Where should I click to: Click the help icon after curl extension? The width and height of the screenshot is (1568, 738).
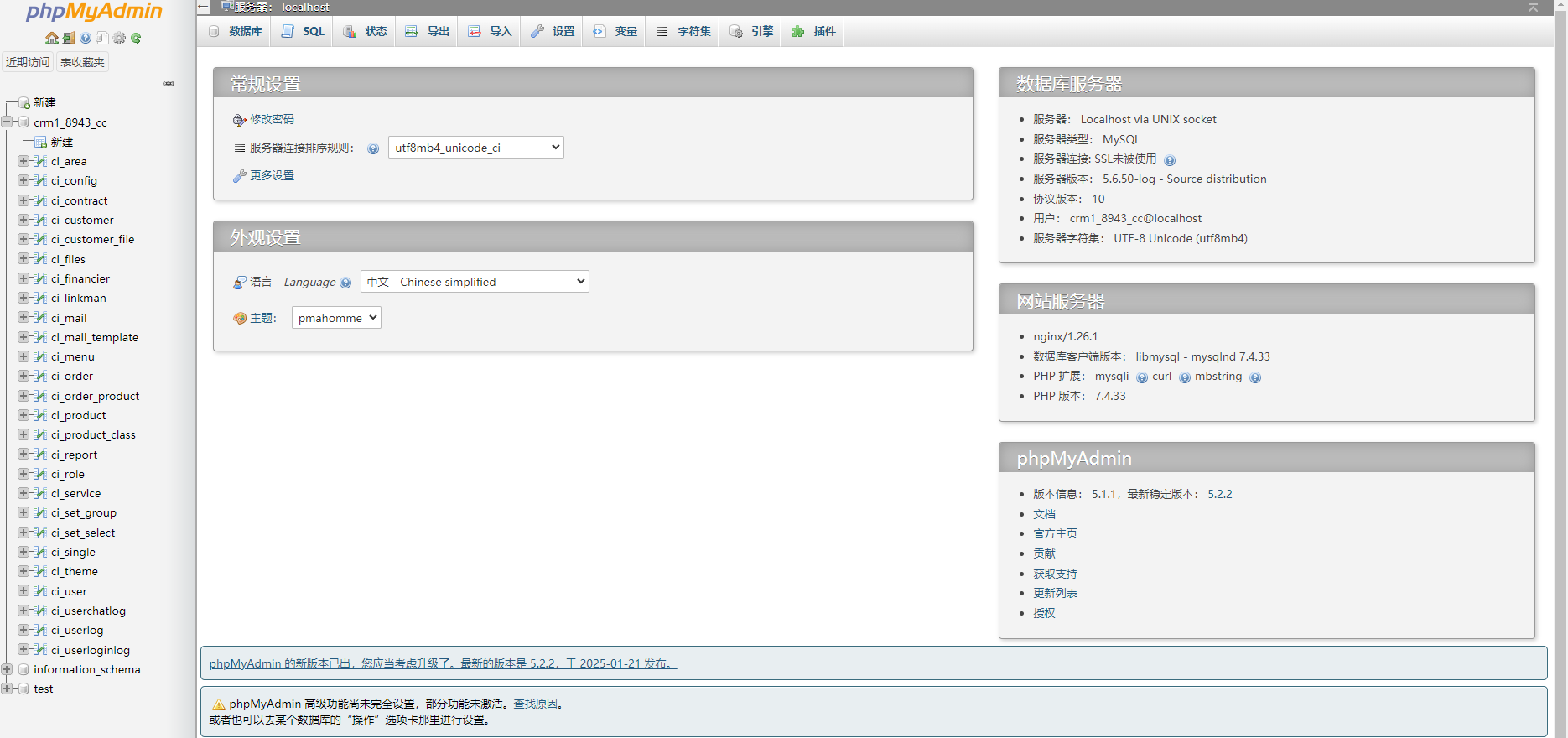point(1185,377)
